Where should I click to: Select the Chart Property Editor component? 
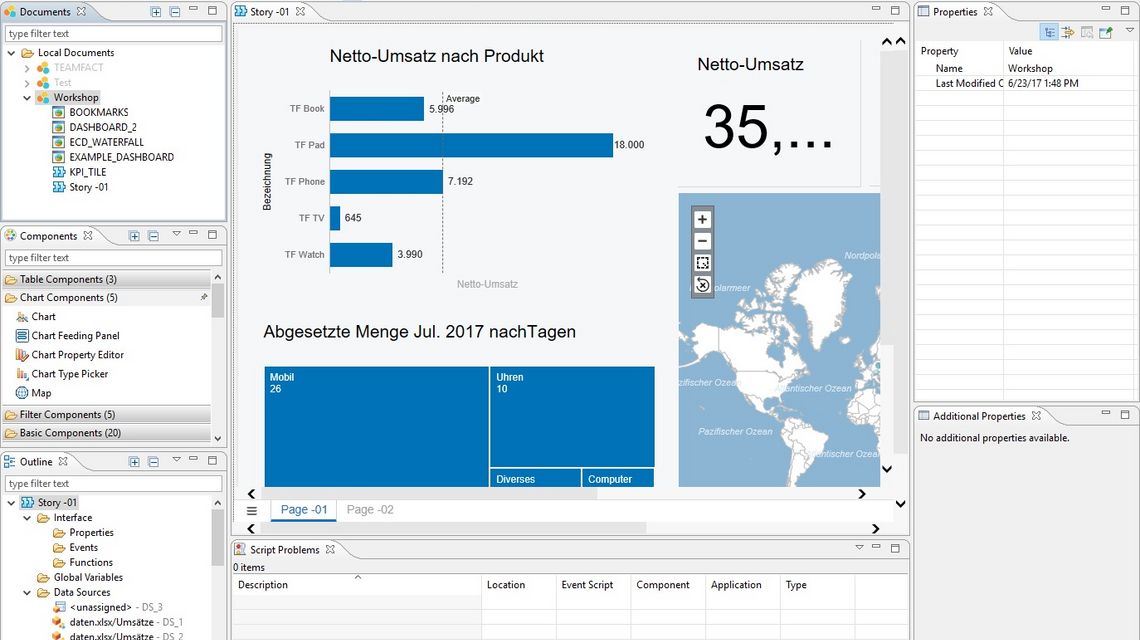[70, 354]
